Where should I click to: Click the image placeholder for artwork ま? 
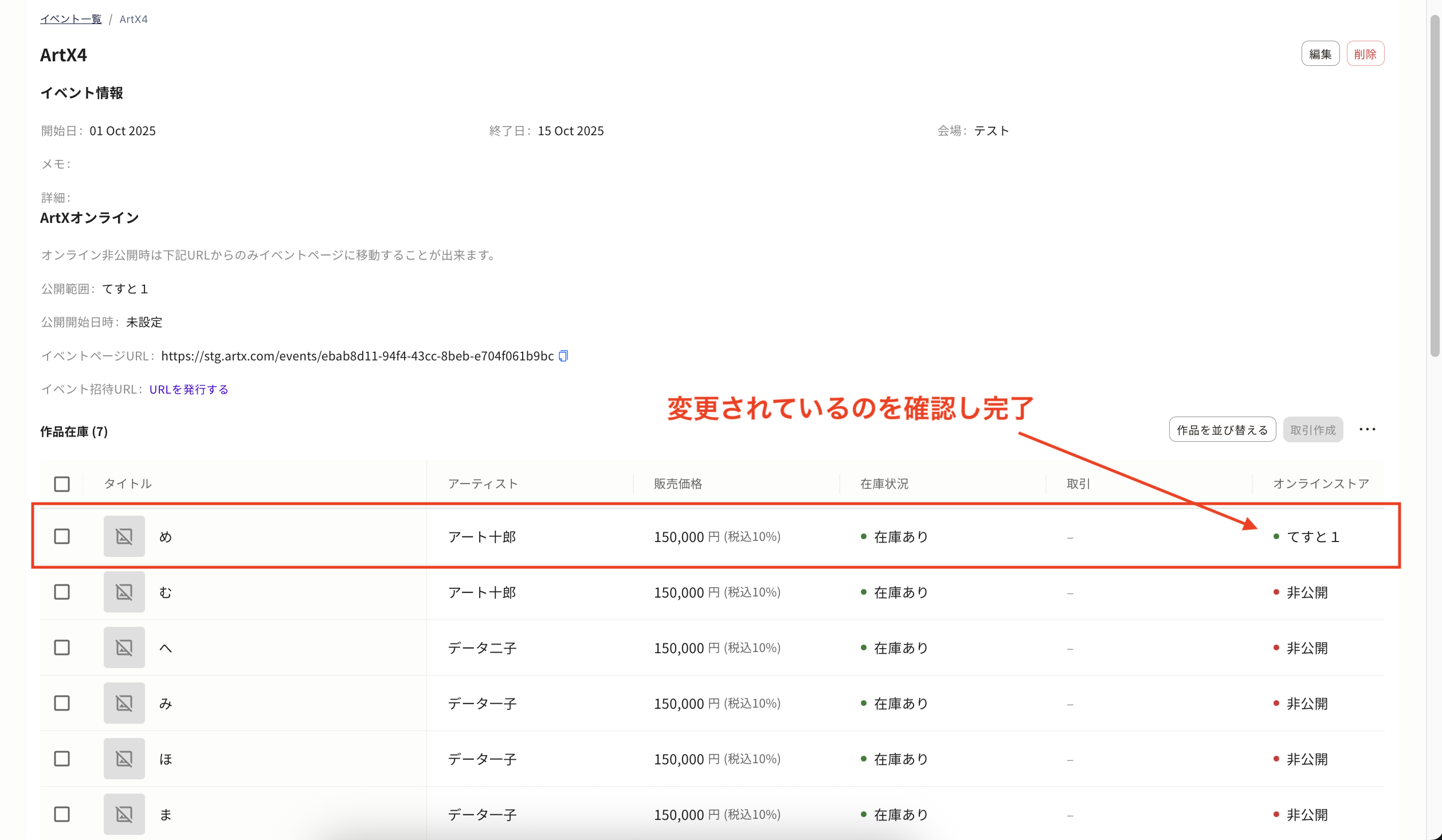coord(124,814)
